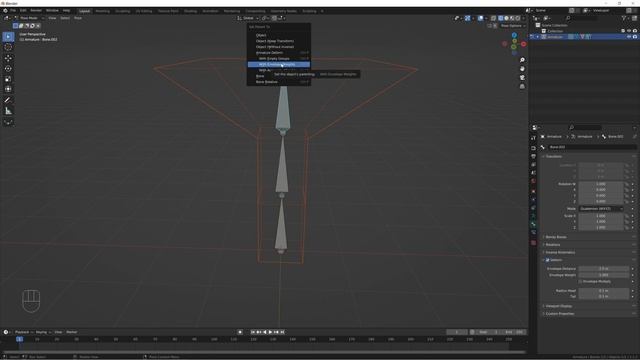
Task: Toggle viewport overlays button
Action: pyautogui.click(x=481, y=18)
